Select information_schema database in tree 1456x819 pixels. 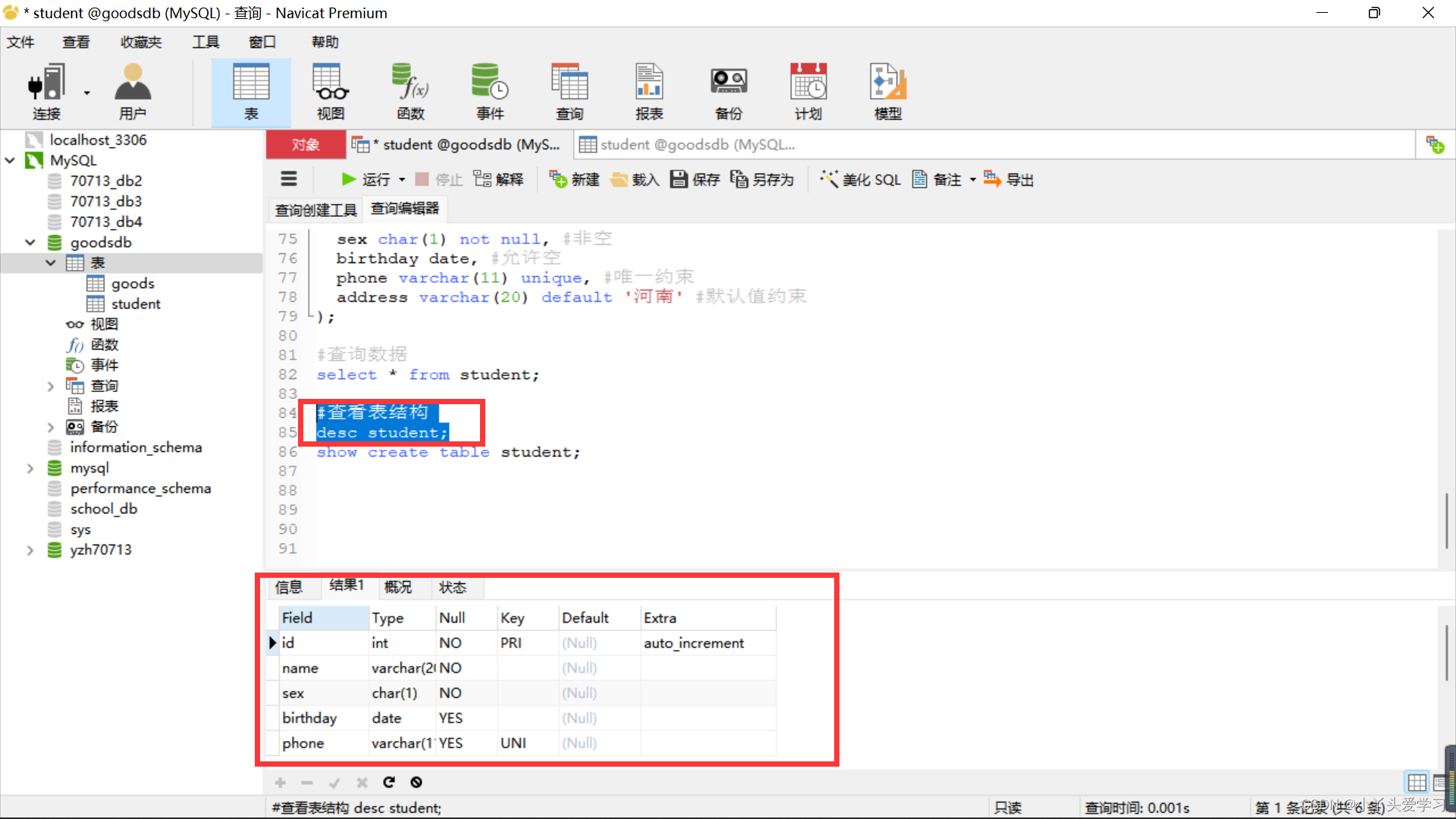pyautogui.click(x=136, y=447)
